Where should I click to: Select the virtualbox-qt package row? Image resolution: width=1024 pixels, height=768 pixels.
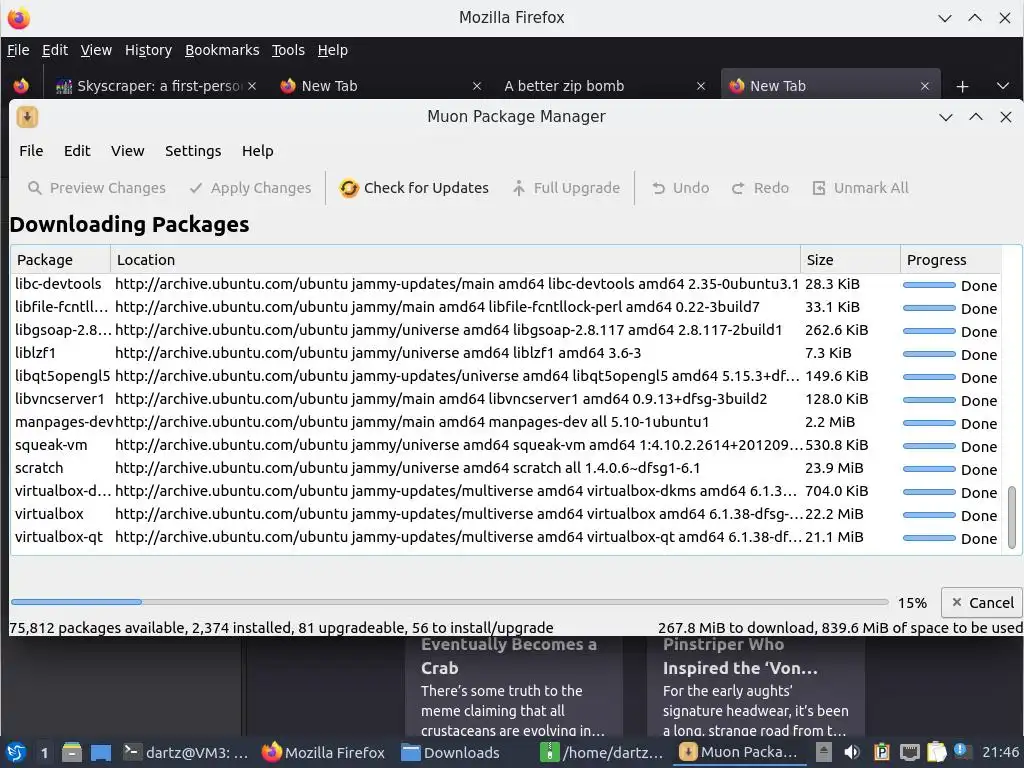pyautogui.click(x=506, y=537)
